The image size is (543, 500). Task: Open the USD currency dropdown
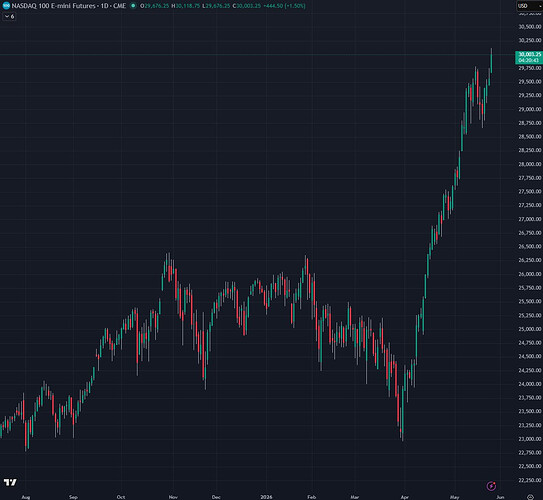[529, 6]
